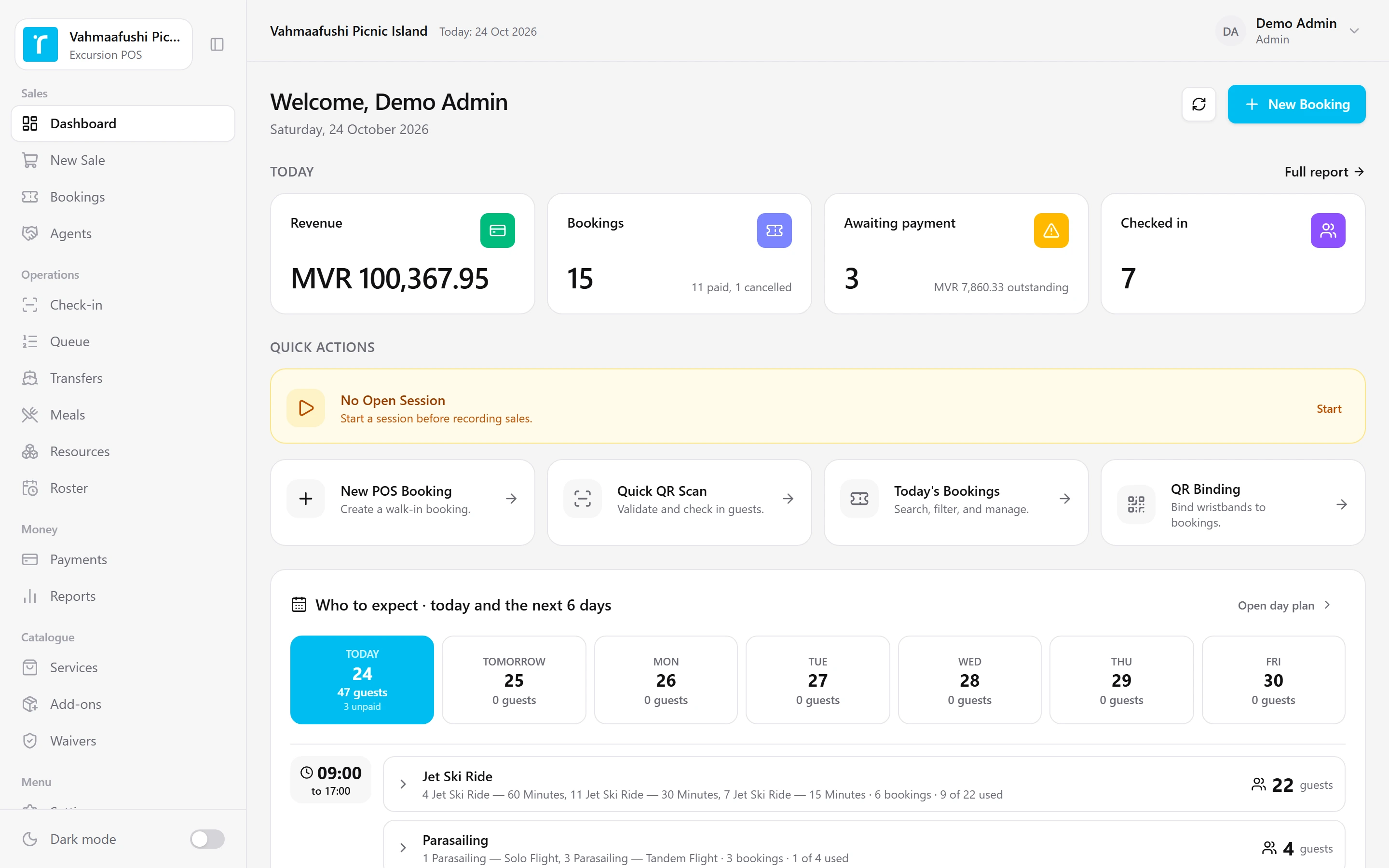The height and width of the screenshot is (868, 1389).
Task: Open the Queue sidebar item
Action: [x=123, y=341]
